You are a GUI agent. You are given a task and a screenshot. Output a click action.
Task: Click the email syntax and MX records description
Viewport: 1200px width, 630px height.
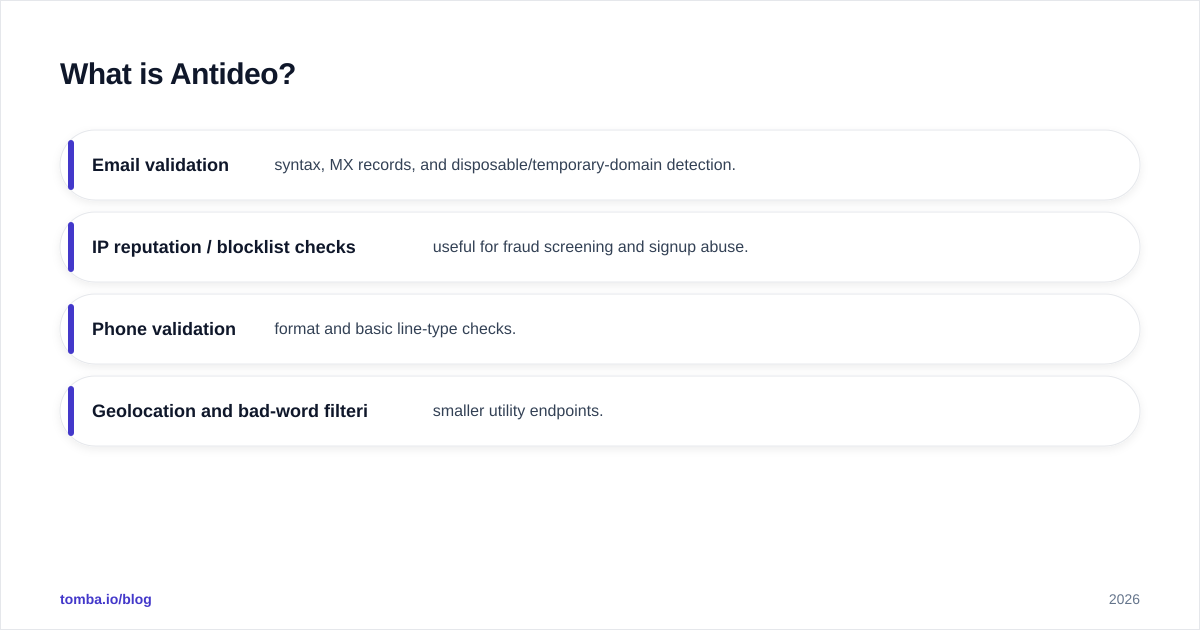pyautogui.click(x=505, y=165)
